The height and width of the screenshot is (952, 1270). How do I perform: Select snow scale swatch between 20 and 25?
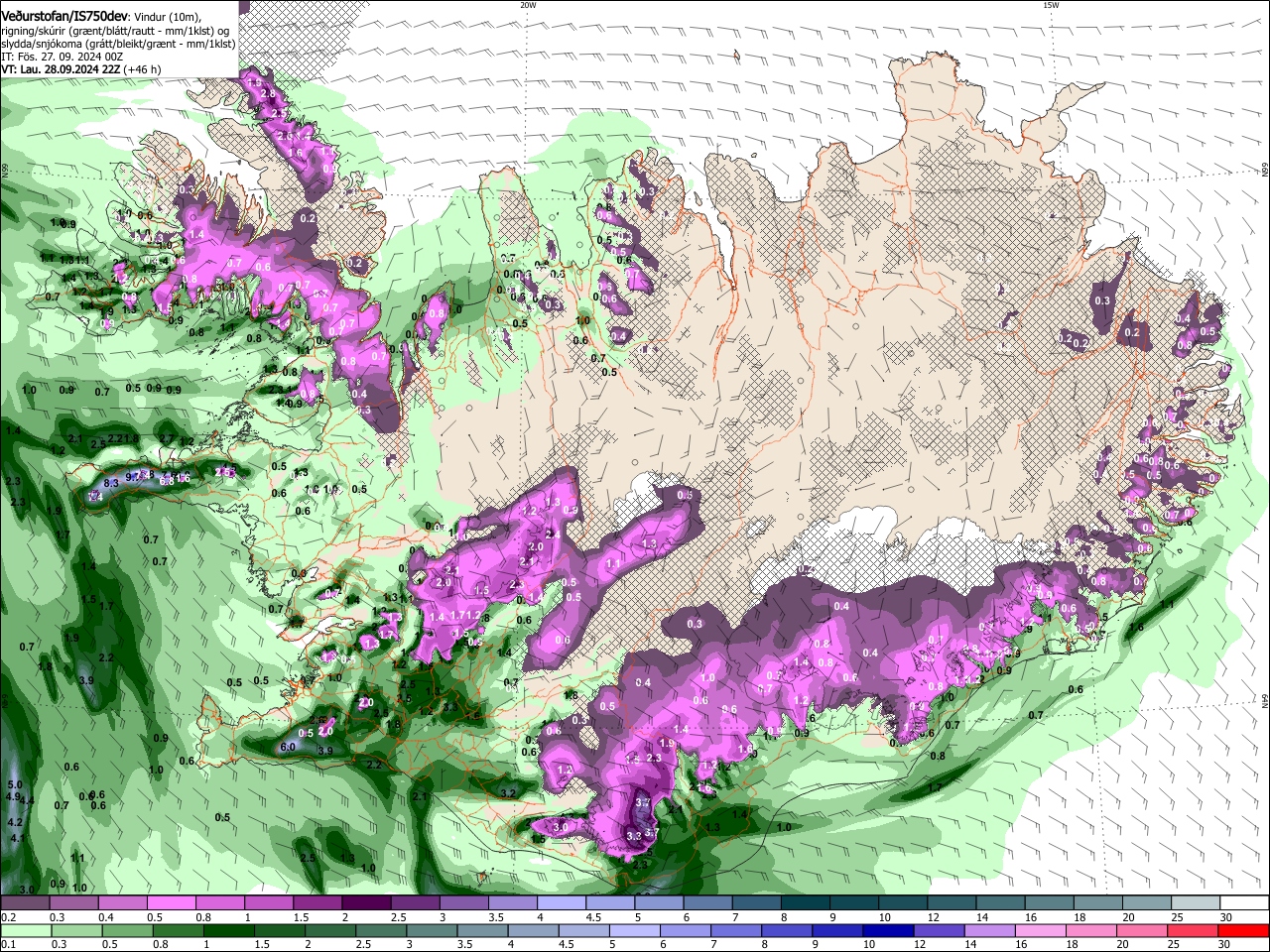coord(1148,903)
